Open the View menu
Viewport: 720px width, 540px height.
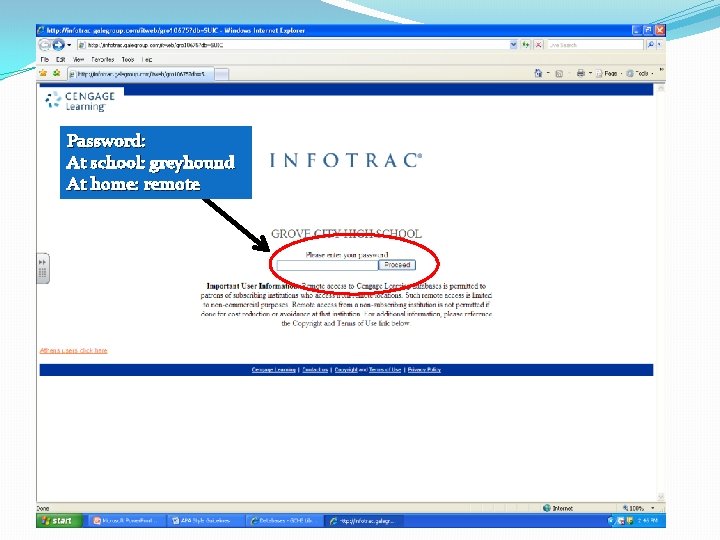click(79, 60)
